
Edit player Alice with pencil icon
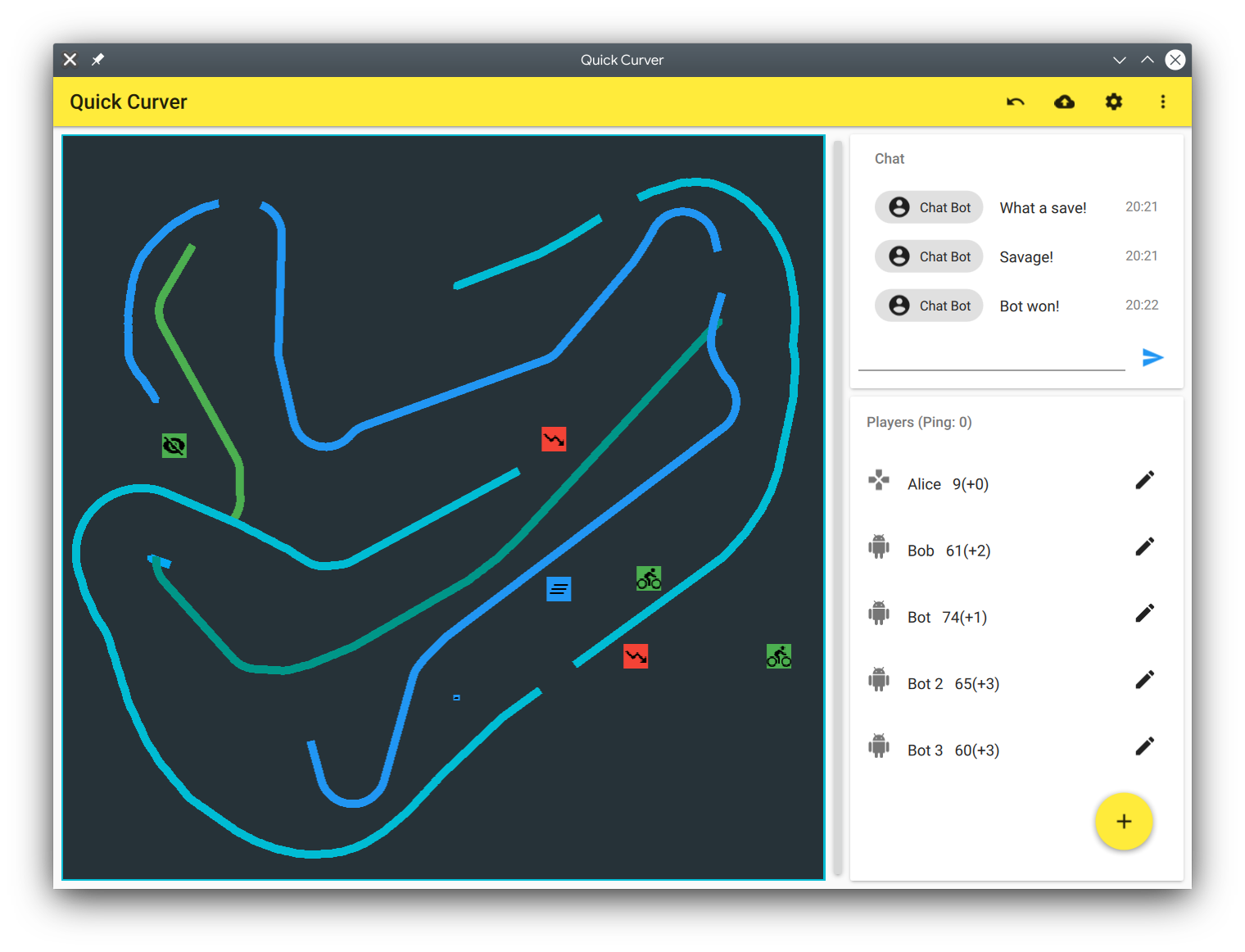tap(1145, 480)
